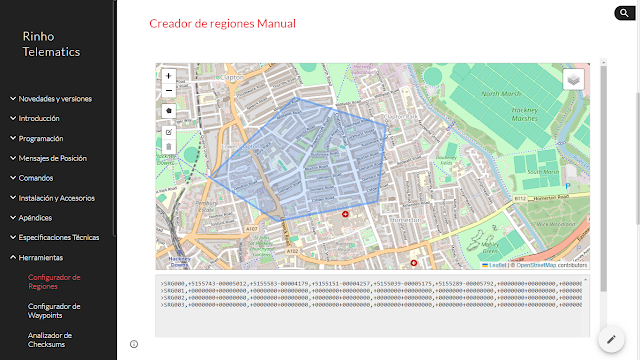Viewport: 640px width, 360px height.
Task: Open the Programación page
Action: point(41,138)
